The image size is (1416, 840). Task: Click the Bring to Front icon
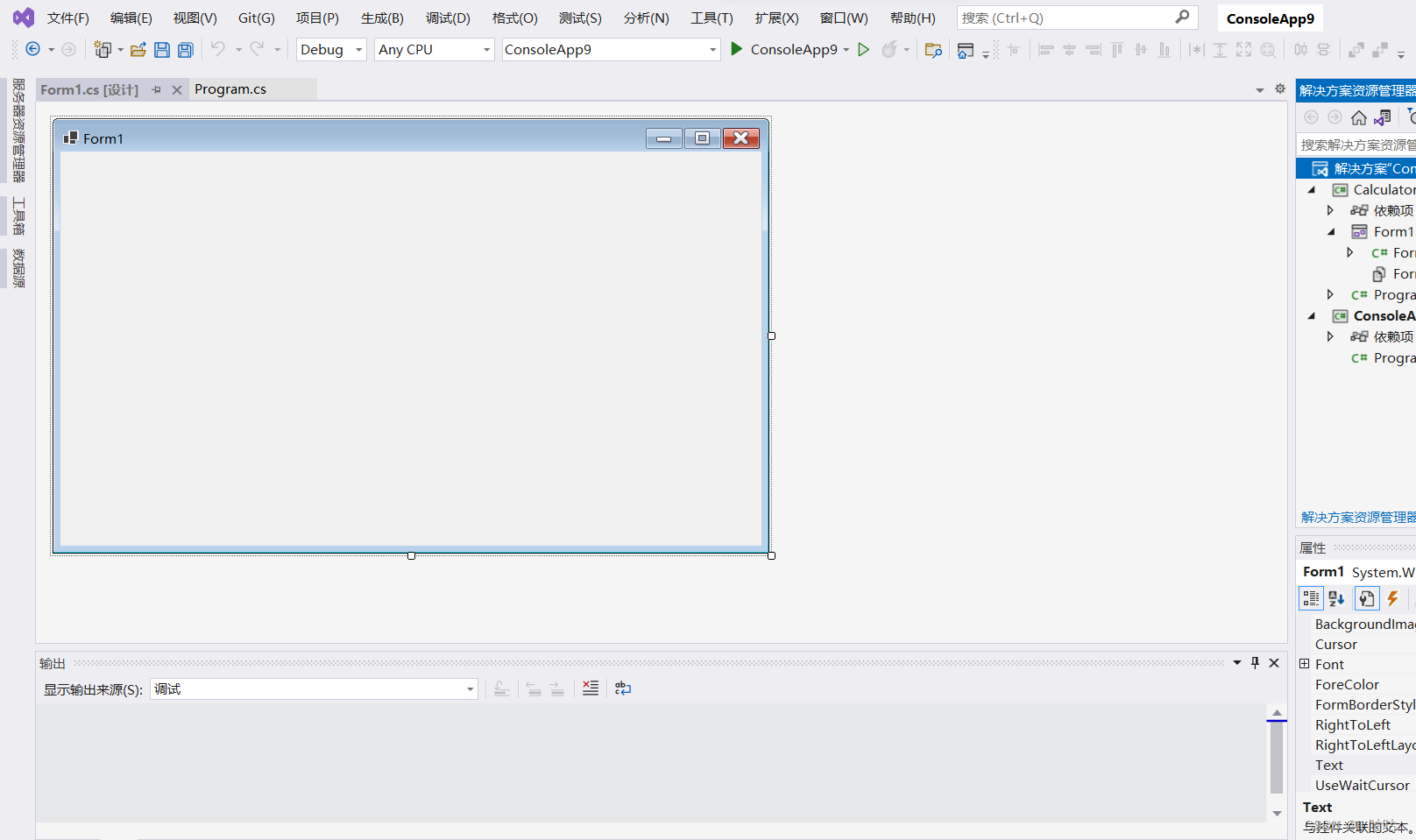coord(1356,50)
